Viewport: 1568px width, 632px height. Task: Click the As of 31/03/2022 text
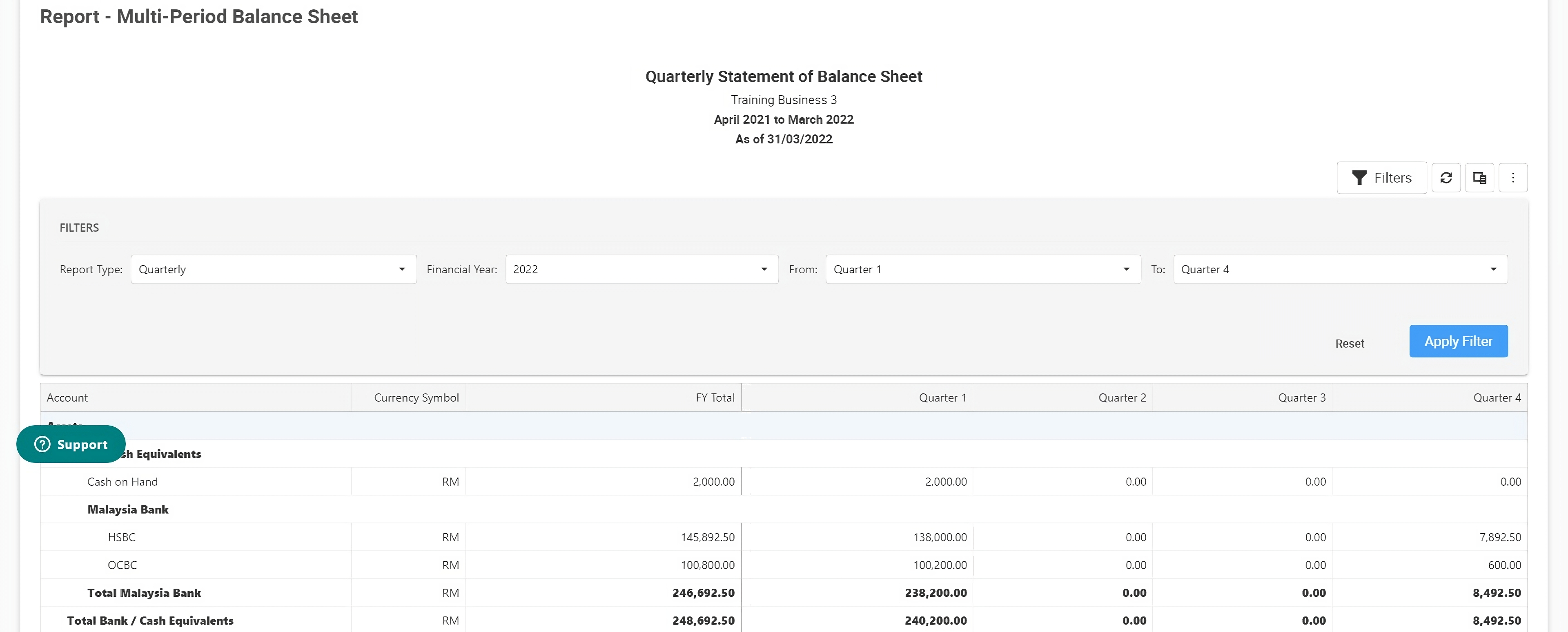pyautogui.click(x=784, y=139)
